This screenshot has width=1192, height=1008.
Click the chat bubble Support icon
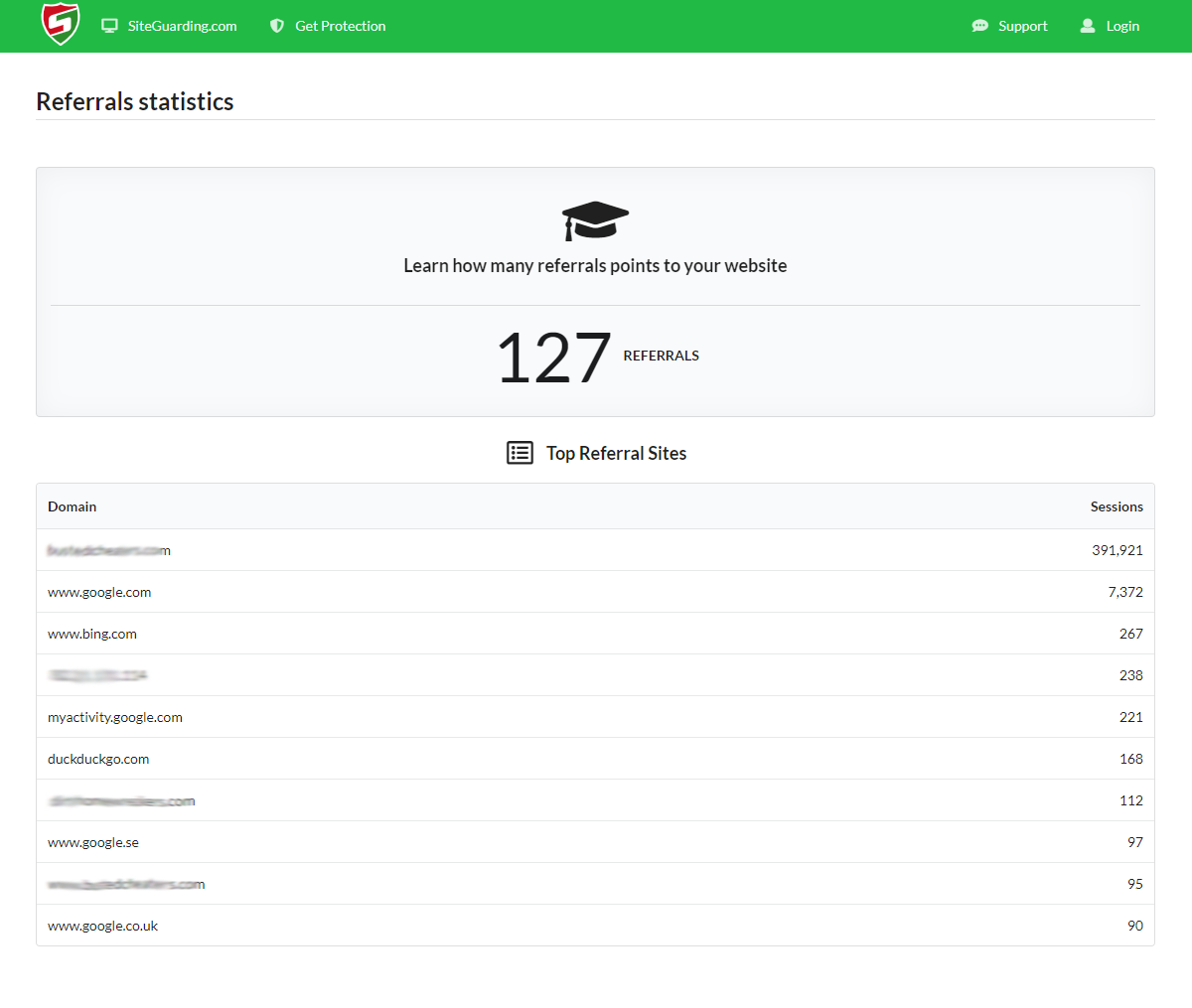click(x=980, y=26)
